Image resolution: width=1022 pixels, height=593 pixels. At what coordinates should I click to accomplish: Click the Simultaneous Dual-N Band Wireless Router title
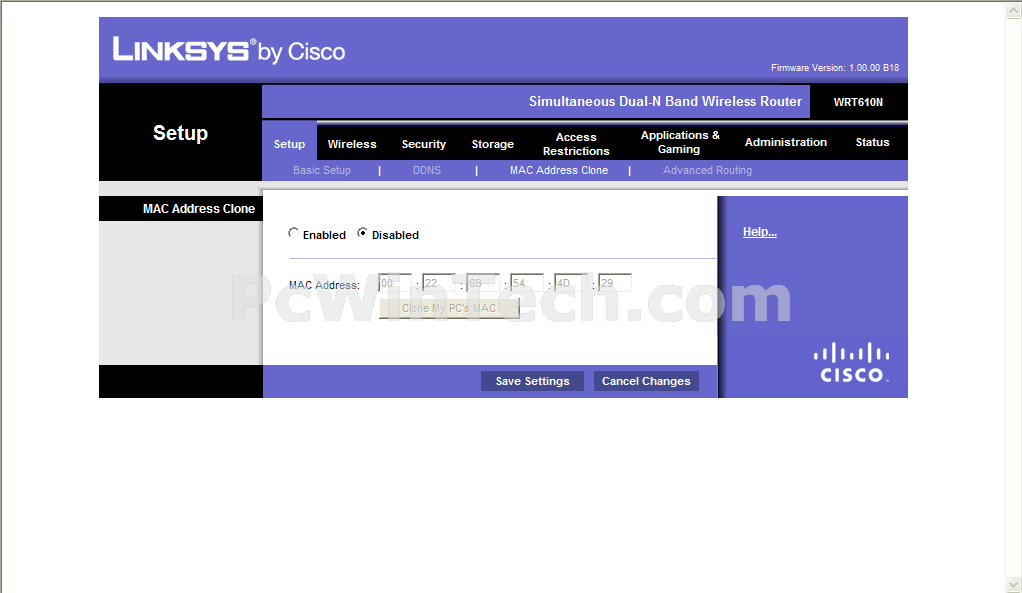[665, 102]
